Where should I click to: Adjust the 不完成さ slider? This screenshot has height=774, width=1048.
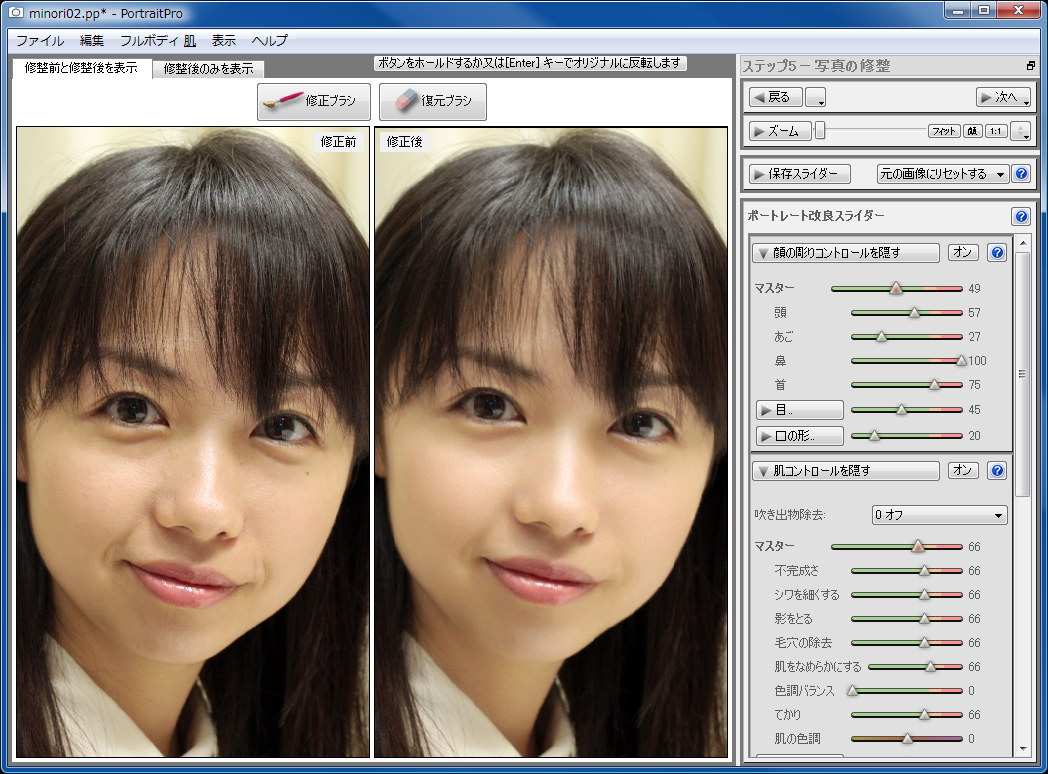(x=906, y=570)
